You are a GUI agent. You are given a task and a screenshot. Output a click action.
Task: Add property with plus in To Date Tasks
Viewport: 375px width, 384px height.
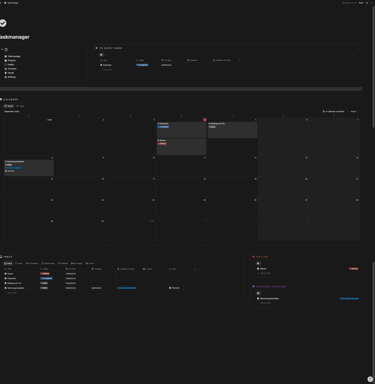[239, 60]
